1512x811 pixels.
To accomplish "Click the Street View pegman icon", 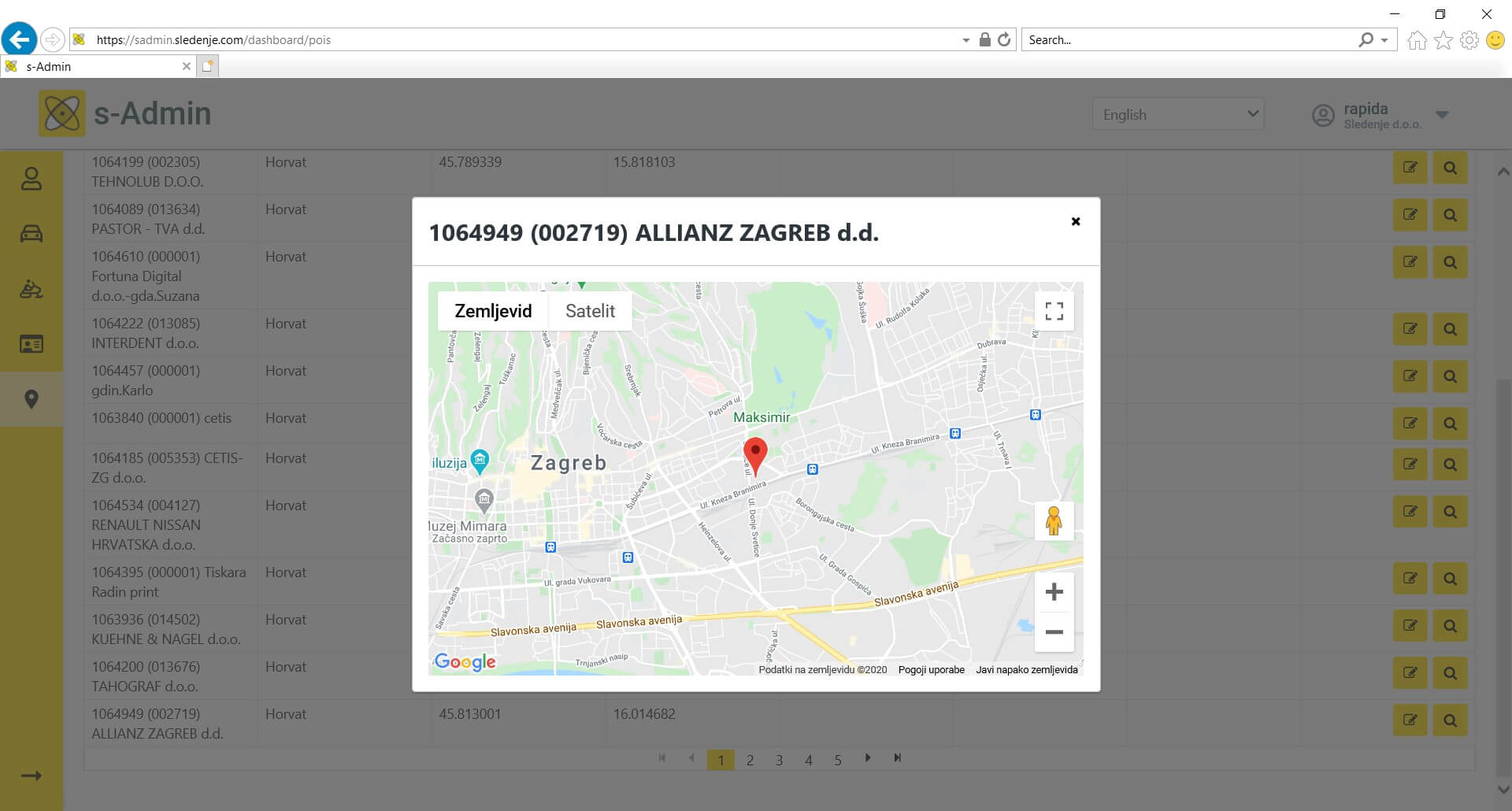I will (x=1054, y=520).
